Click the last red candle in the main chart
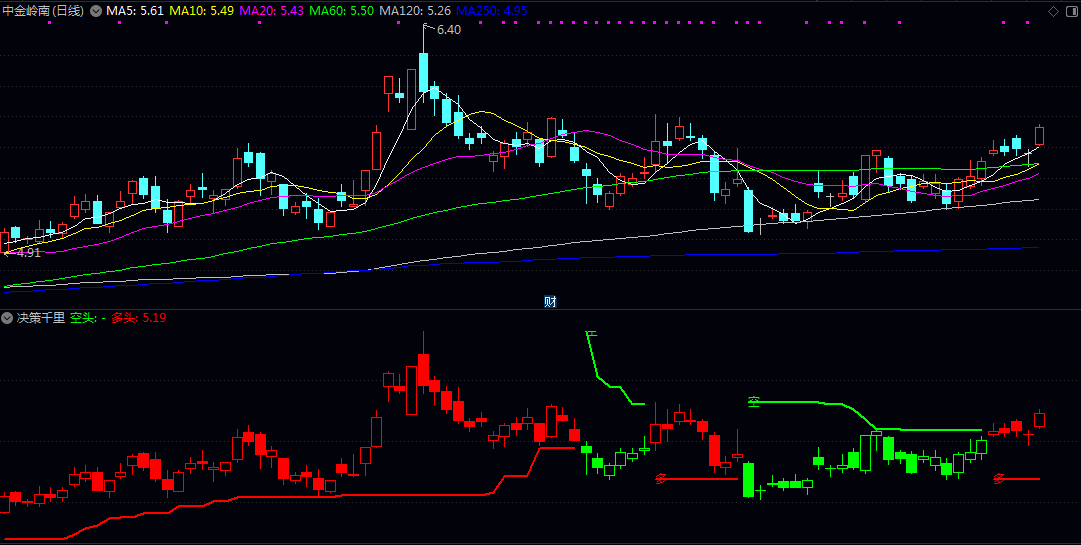The image size is (1081, 545). [1040, 135]
